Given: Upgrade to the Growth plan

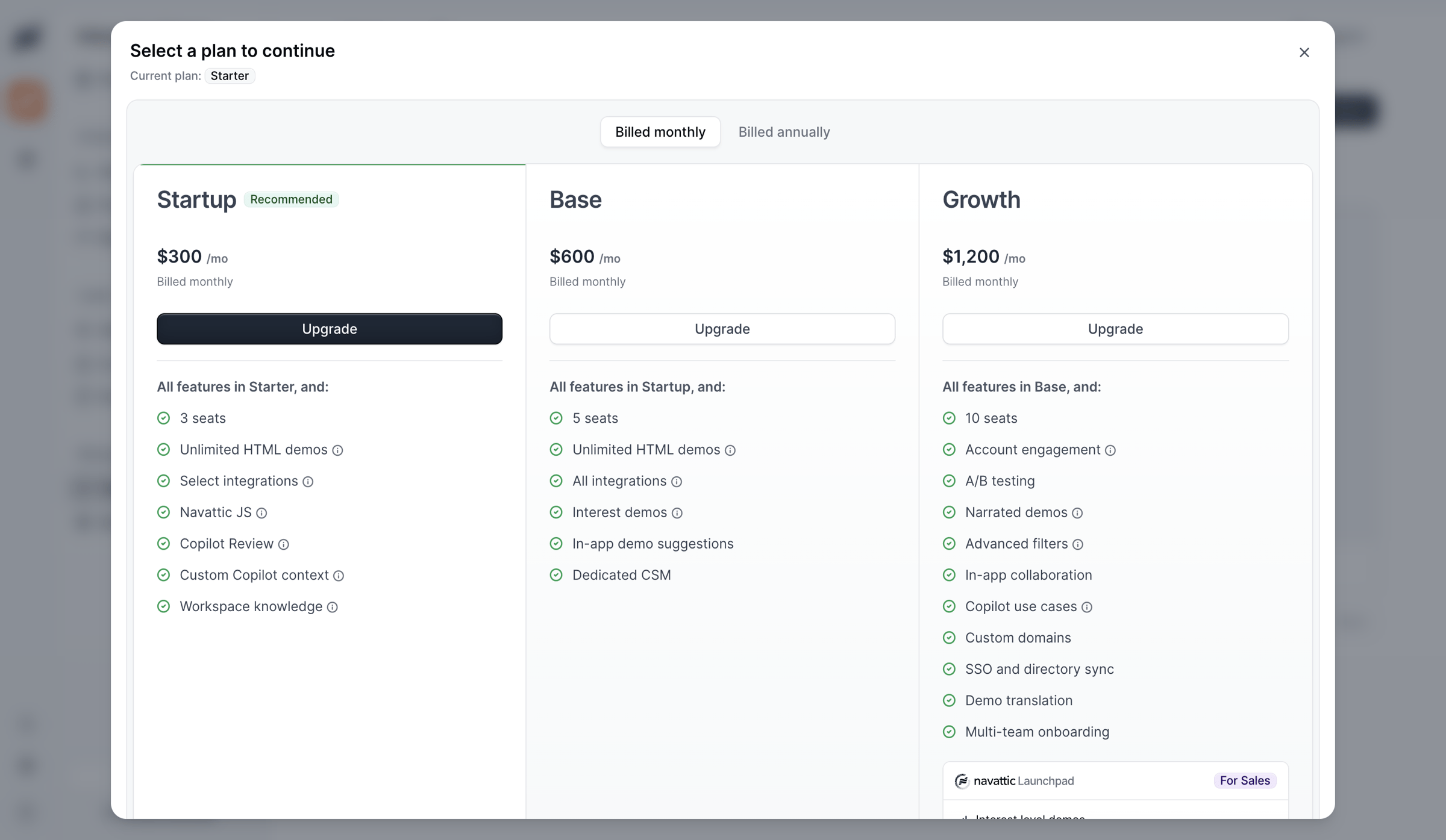Looking at the screenshot, I should 1115,329.
